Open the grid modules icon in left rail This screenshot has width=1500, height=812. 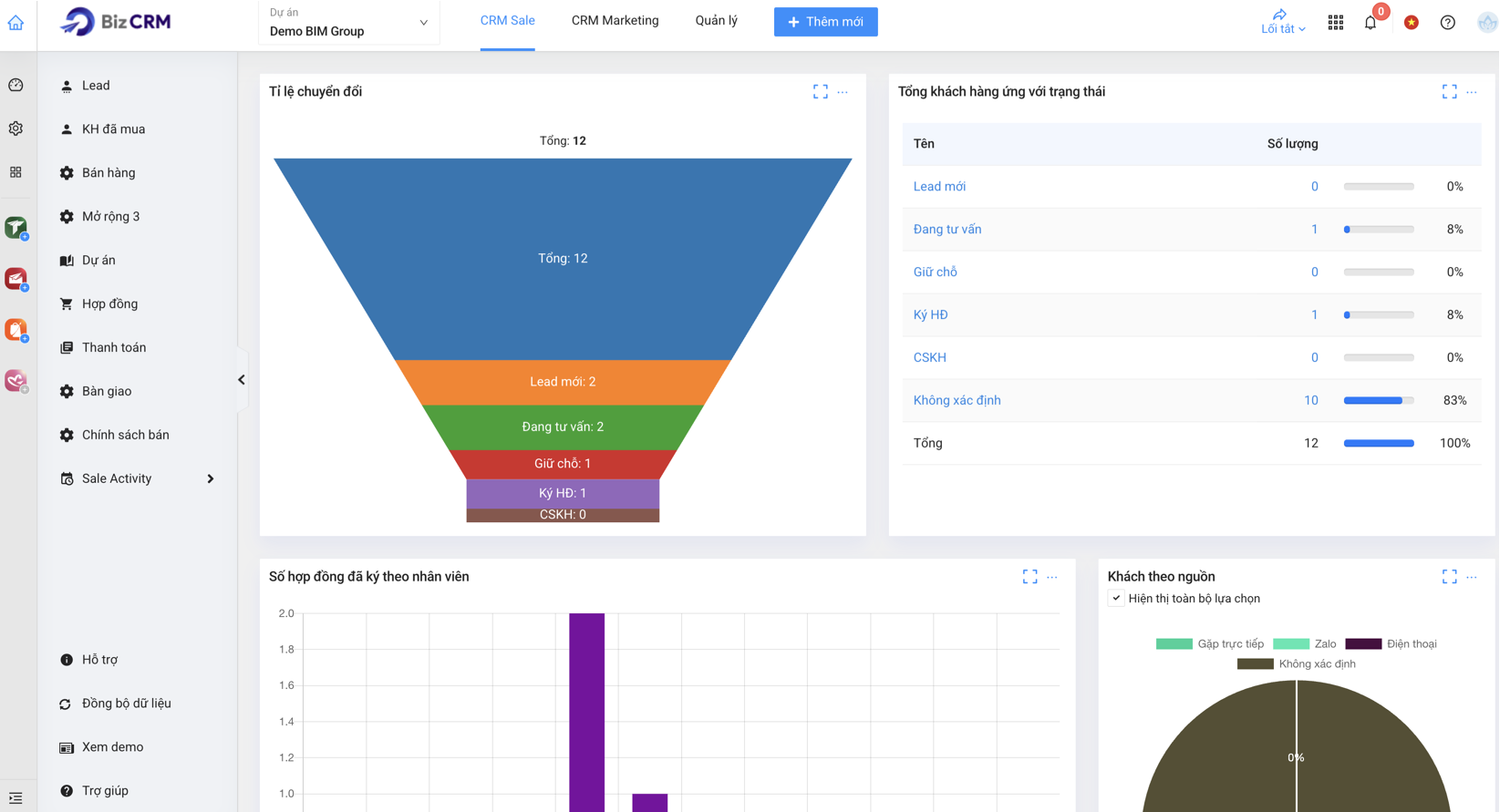pyautogui.click(x=16, y=172)
